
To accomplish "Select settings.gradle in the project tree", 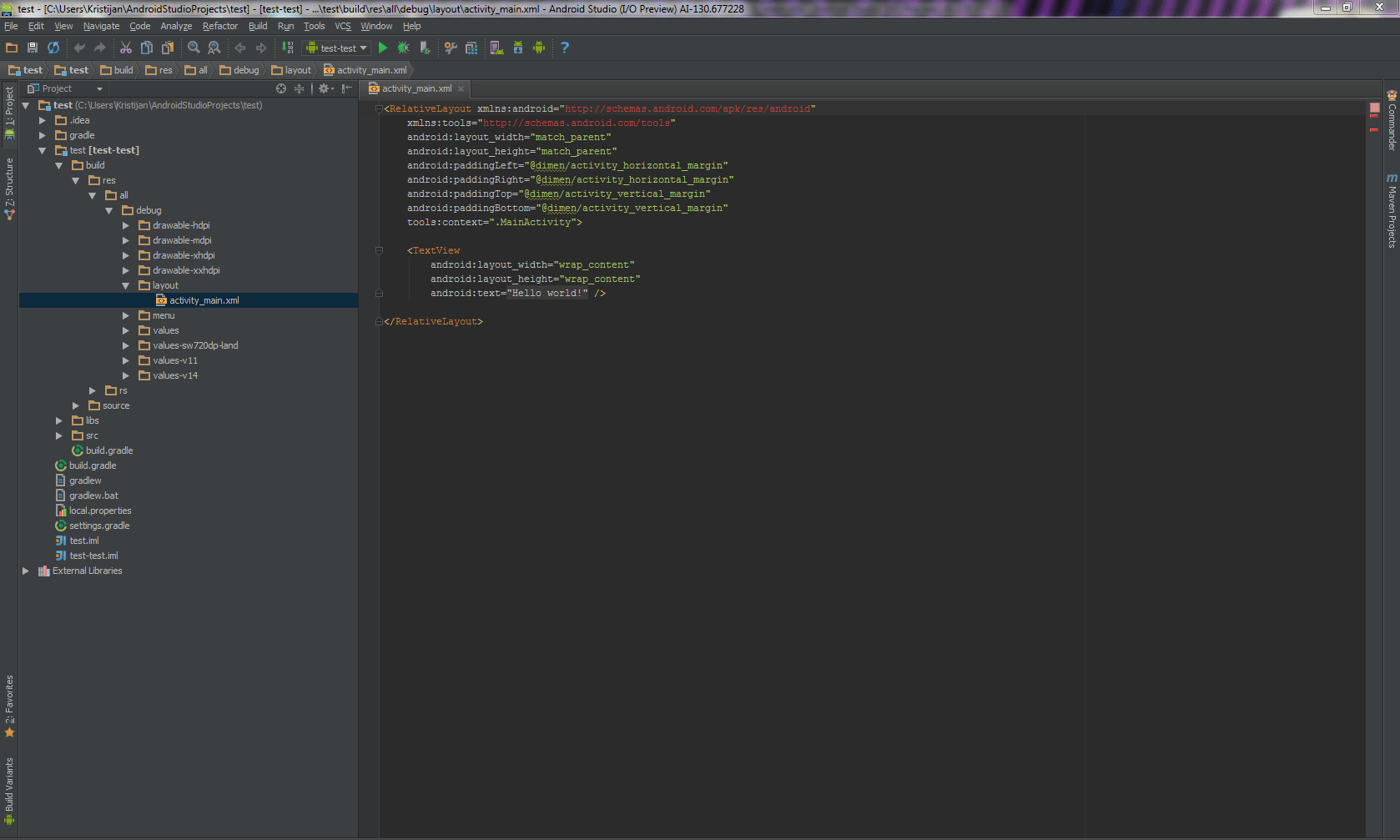I will 99,526.
